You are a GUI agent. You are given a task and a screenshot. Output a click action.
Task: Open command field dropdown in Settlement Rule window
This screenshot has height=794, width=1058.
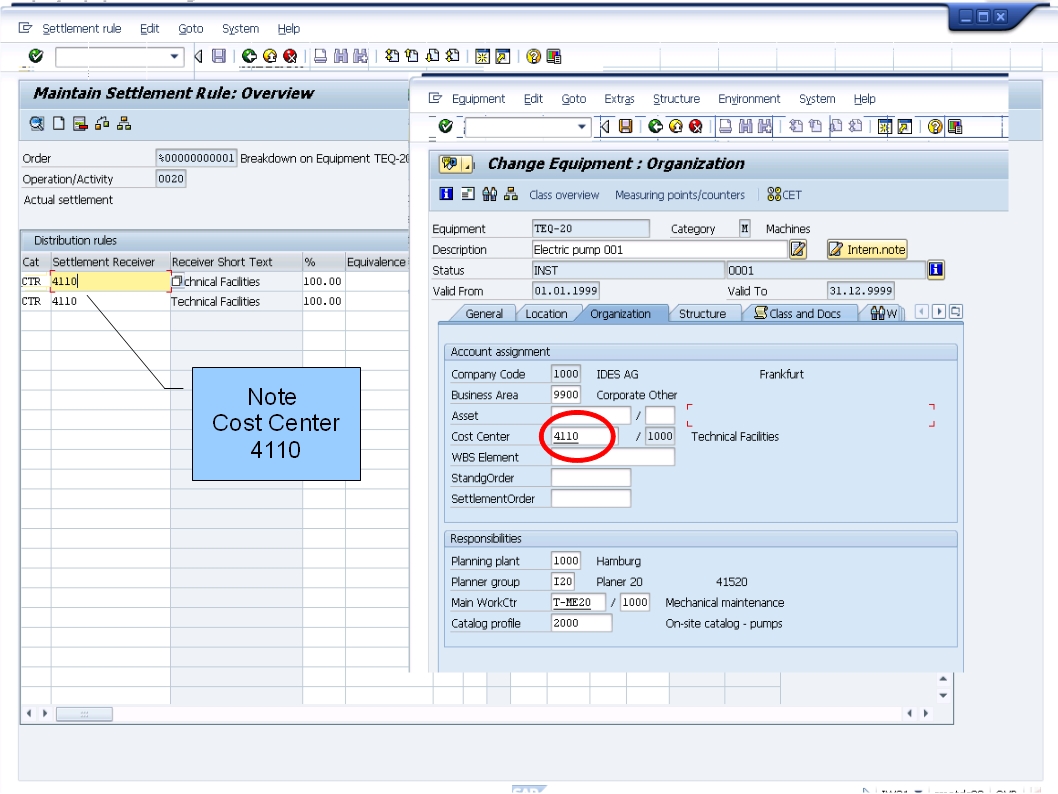[x=174, y=57]
